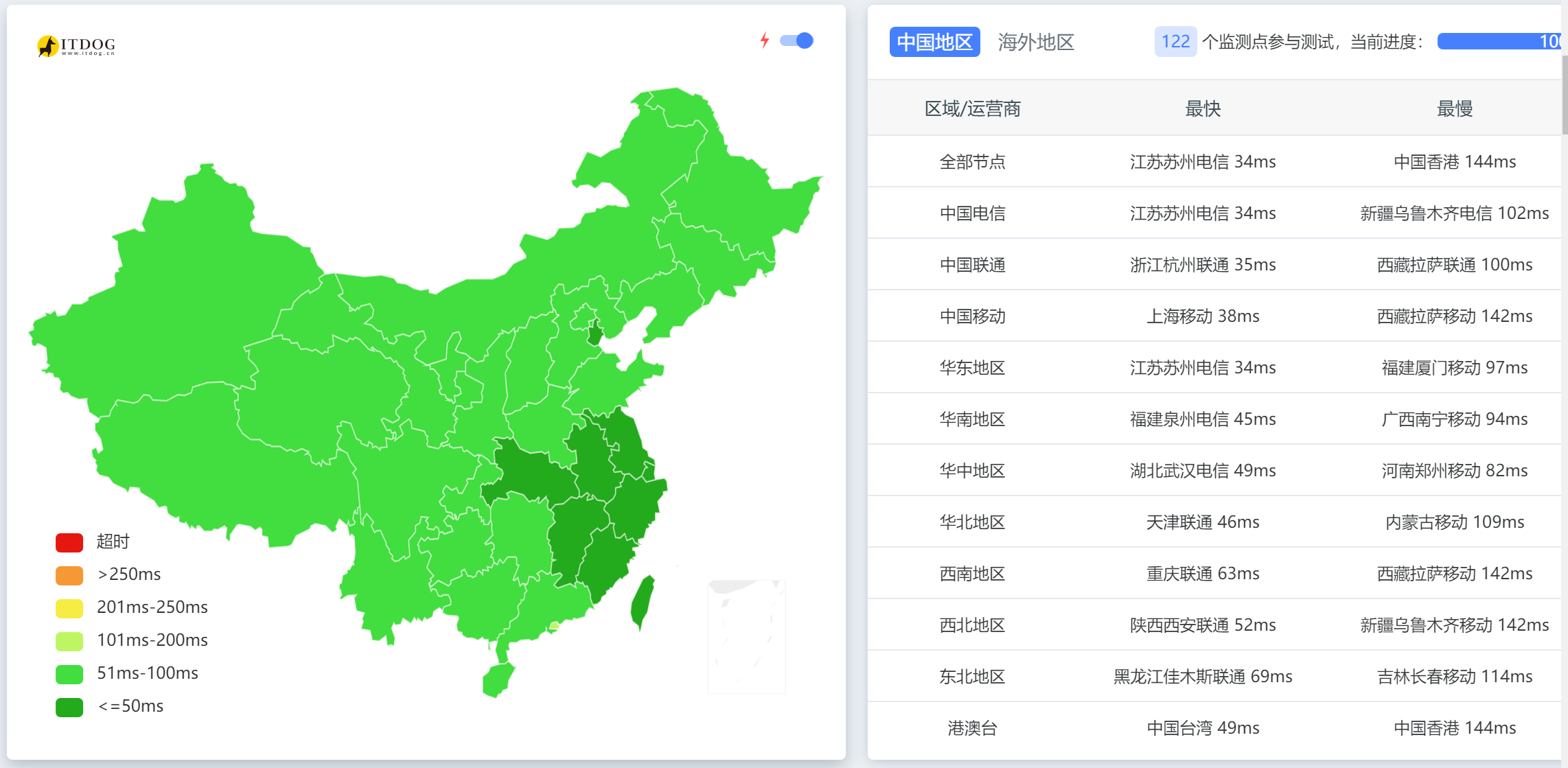The height and width of the screenshot is (768, 1568).
Task: Select the 西南地区 row label
Action: 972,573
